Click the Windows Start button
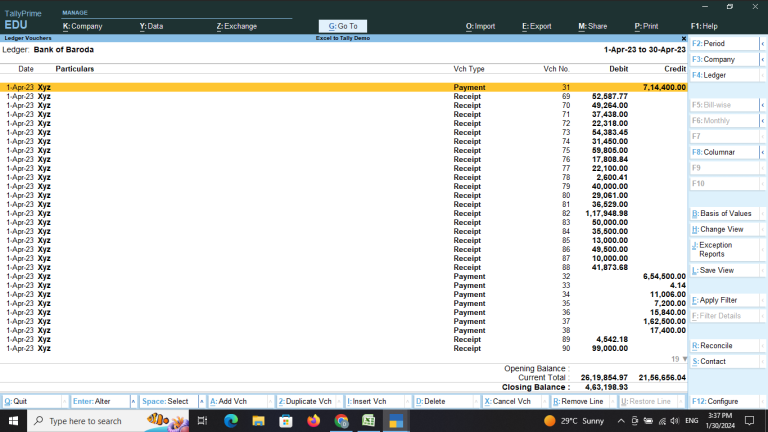 click(x=13, y=421)
